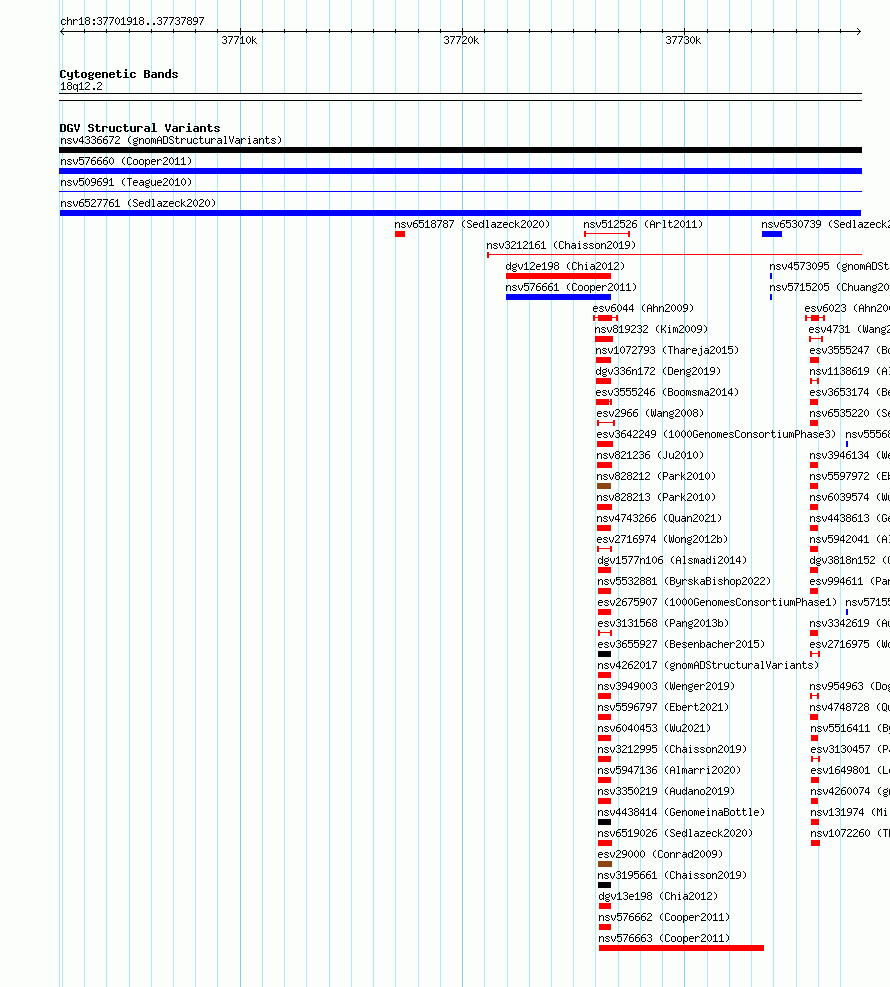Select the esv1649801 variant label
This screenshot has height=987, width=890.
pos(850,770)
